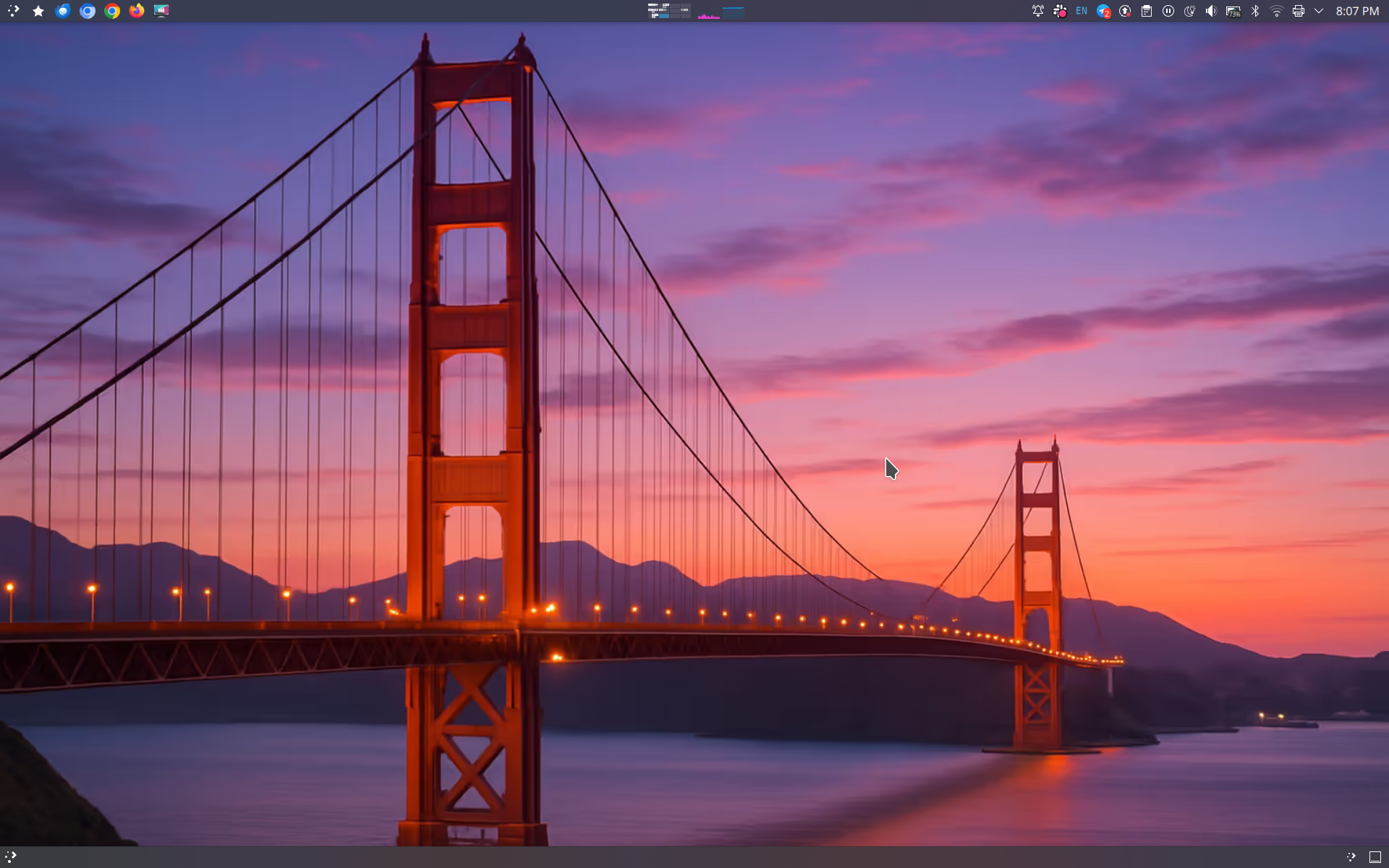
Task: Open the notifications bell
Action: pyautogui.click(x=1037, y=11)
